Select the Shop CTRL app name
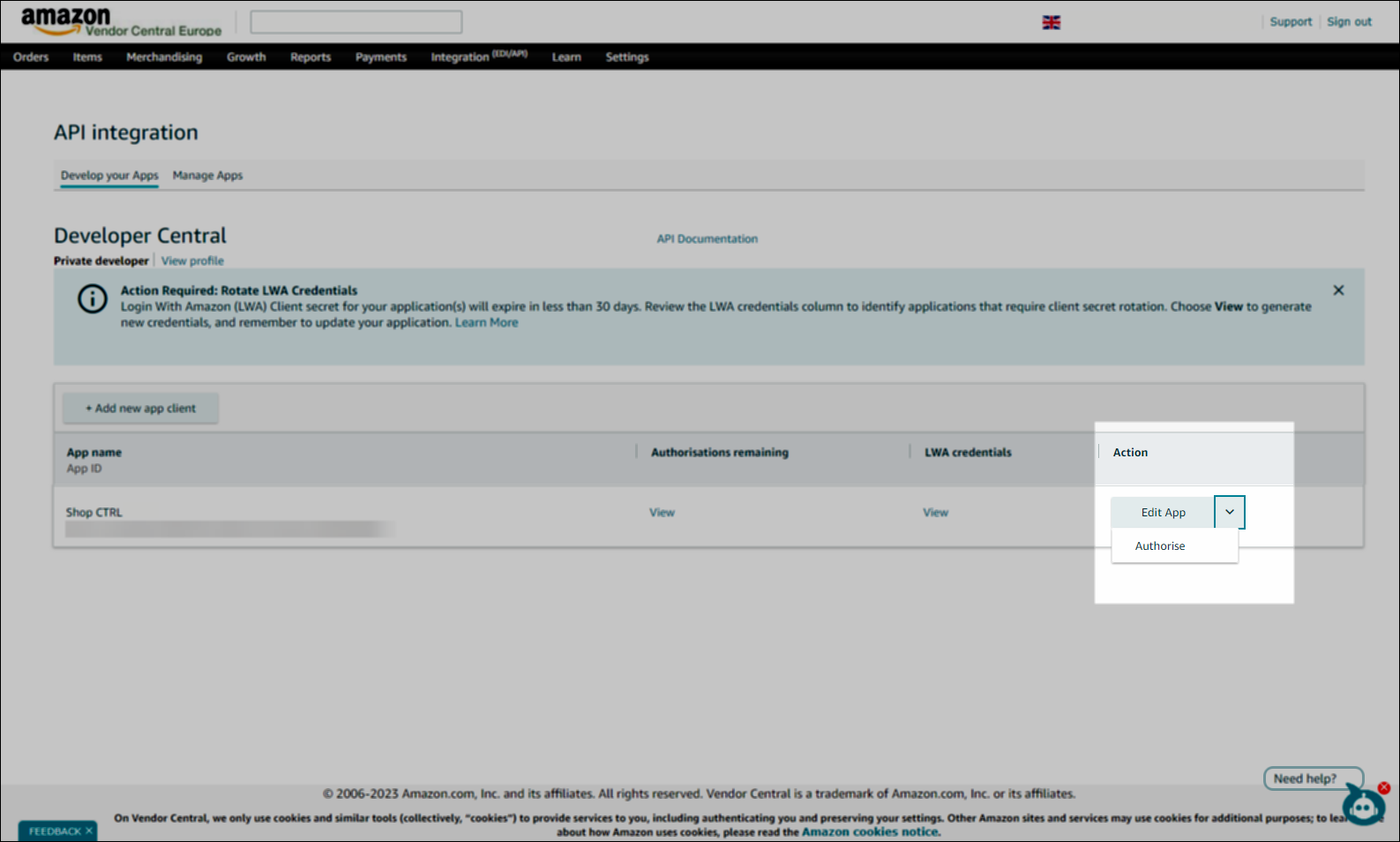1400x842 pixels. 94,512
